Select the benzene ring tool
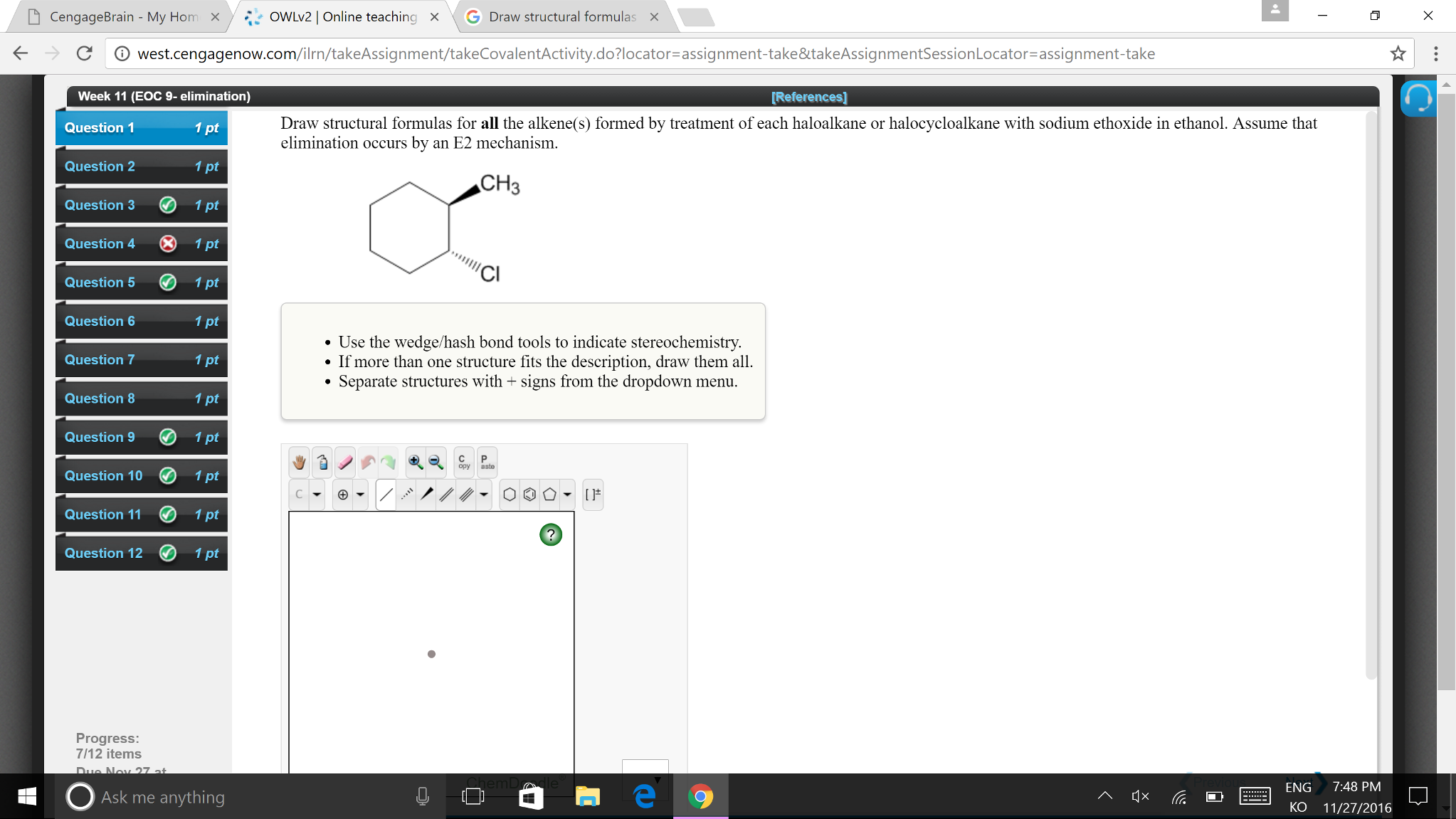 point(529,494)
